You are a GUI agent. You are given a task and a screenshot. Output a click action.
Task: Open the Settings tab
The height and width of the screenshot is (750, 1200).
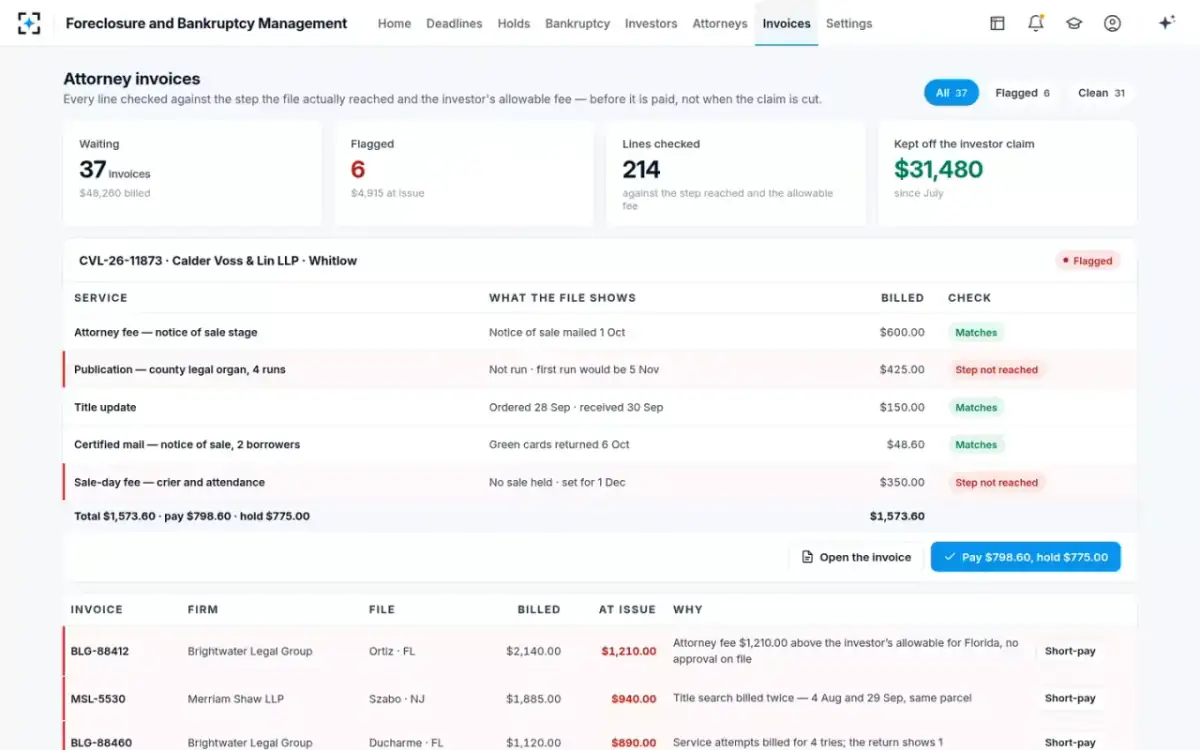click(x=849, y=23)
